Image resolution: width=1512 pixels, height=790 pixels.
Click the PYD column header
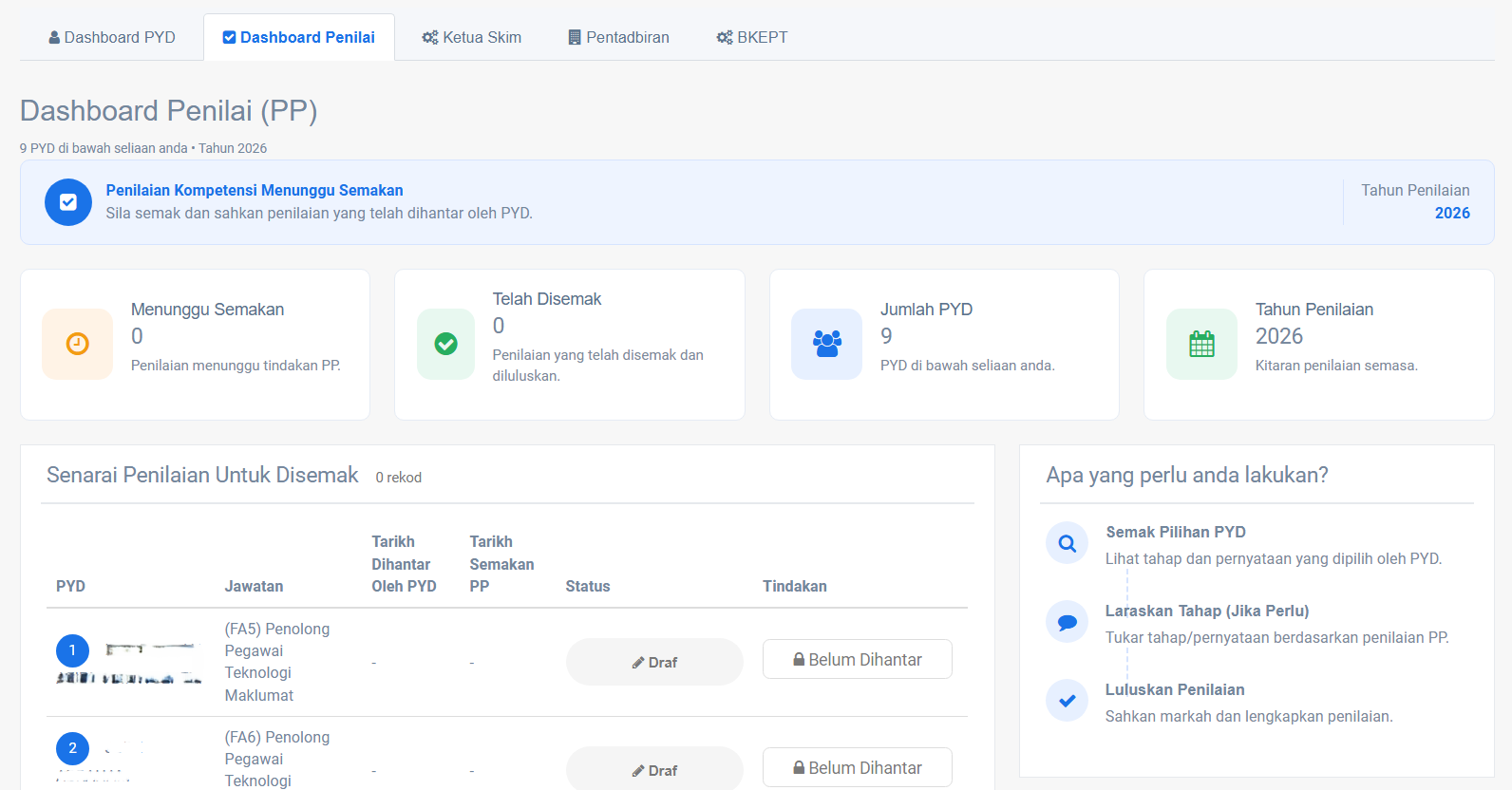click(70, 586)
